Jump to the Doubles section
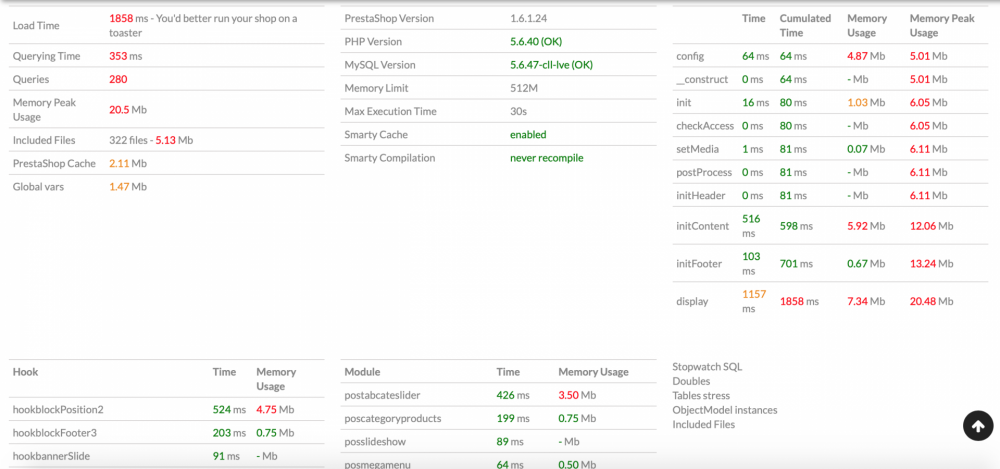This screenshot has height=469, width=1000. [x=691, y=381]
